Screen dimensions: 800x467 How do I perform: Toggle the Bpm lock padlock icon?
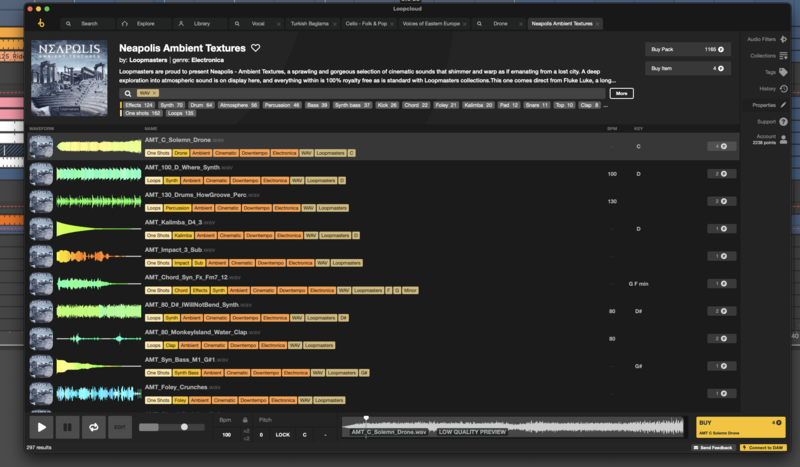coord(245,420)
